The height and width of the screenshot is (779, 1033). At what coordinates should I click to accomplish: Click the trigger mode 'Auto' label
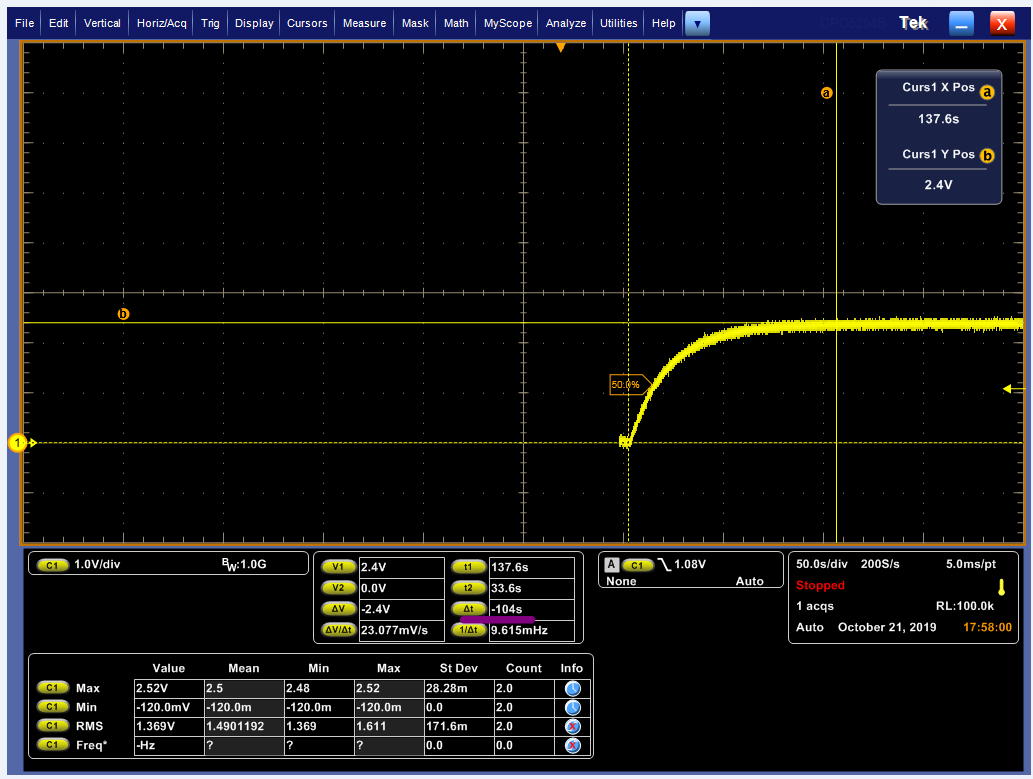point(749,581)
